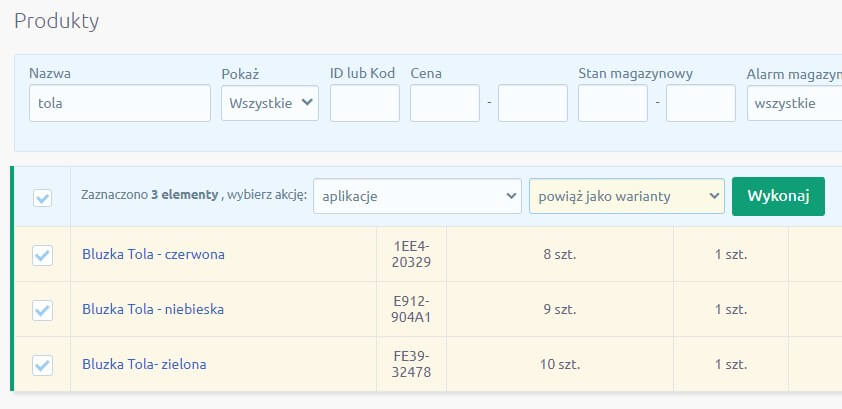The width and height of the screenshot is (842, 409).
Task: Uncheck Bluzka Tola - czerwona checkbox
Action: point(42,255)
